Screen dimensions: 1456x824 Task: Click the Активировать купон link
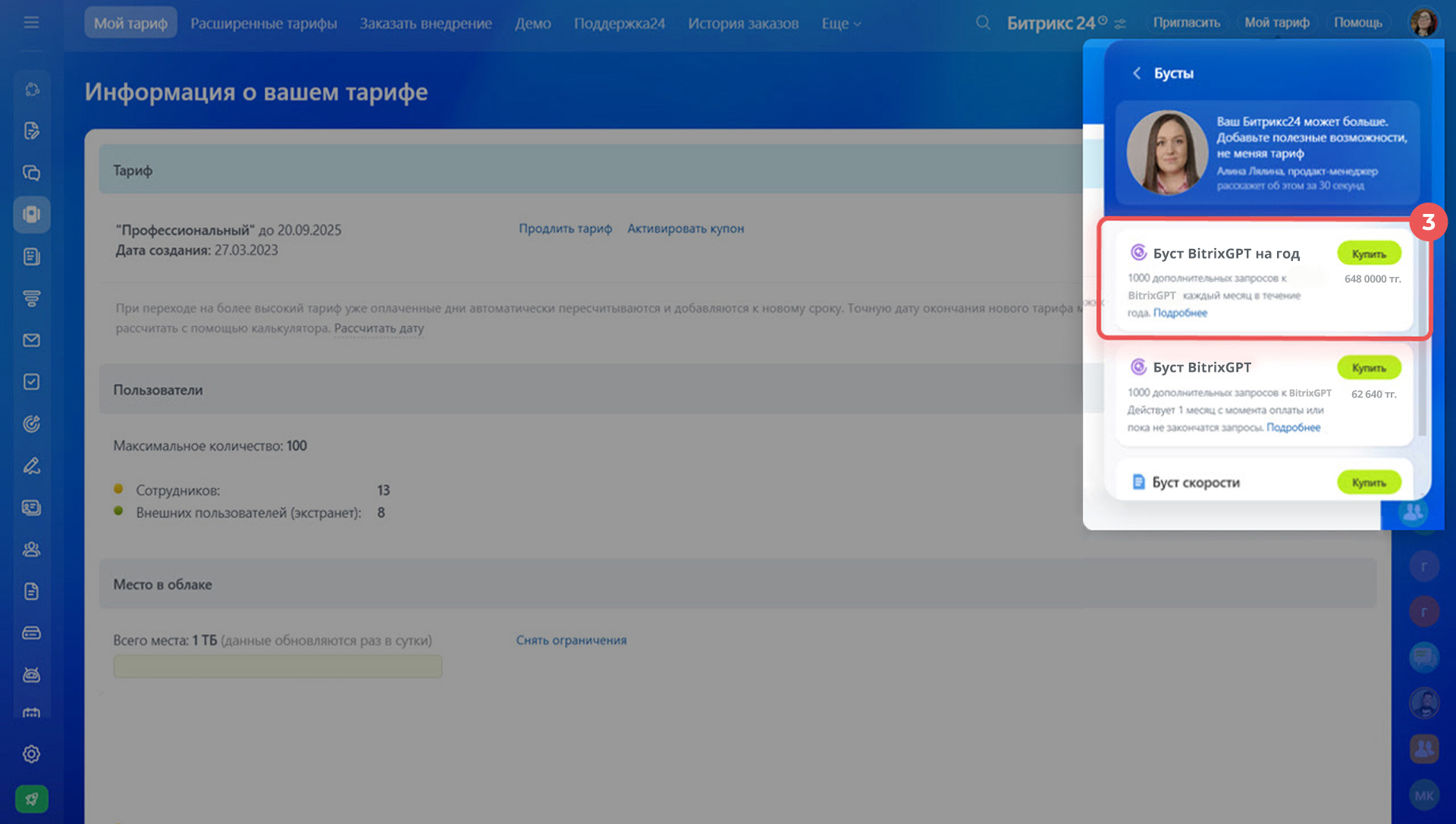pos(685,228)
